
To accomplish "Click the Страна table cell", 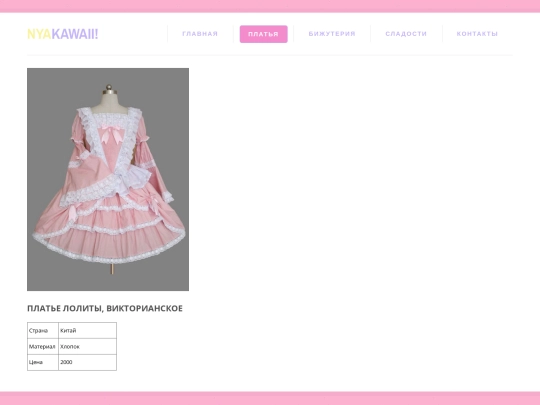I will pyautogui.click(x=43, y=330).
